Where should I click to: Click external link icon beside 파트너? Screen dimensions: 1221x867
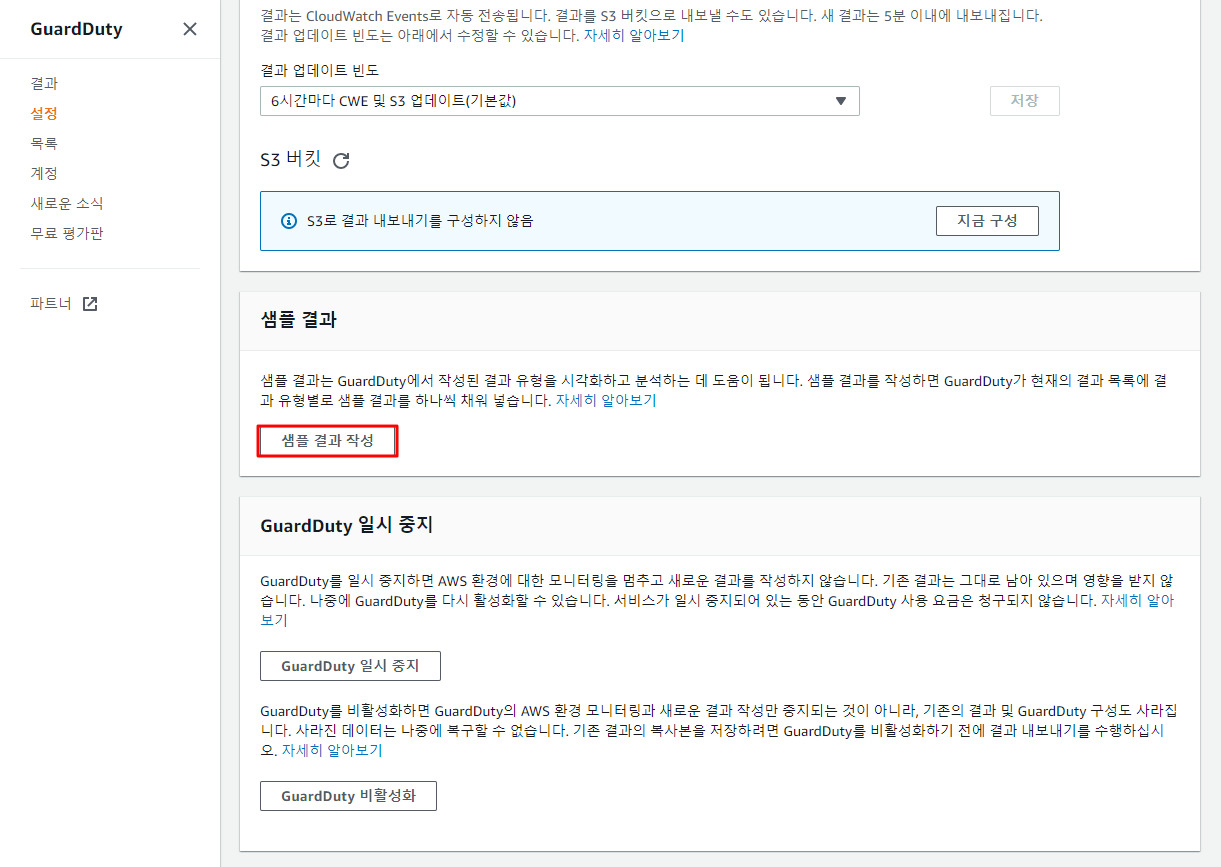point(90,304)
